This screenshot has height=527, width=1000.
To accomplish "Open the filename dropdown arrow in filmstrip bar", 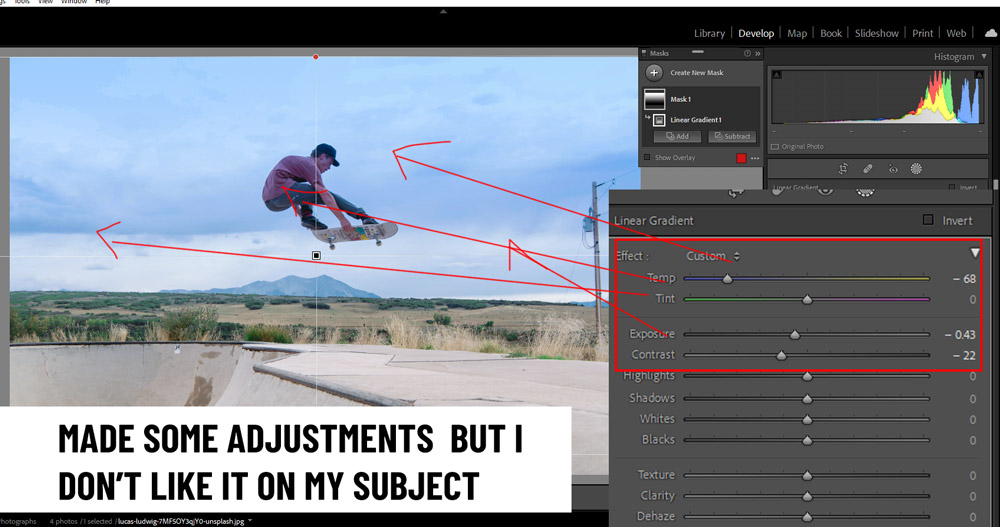I will [250, 521].
